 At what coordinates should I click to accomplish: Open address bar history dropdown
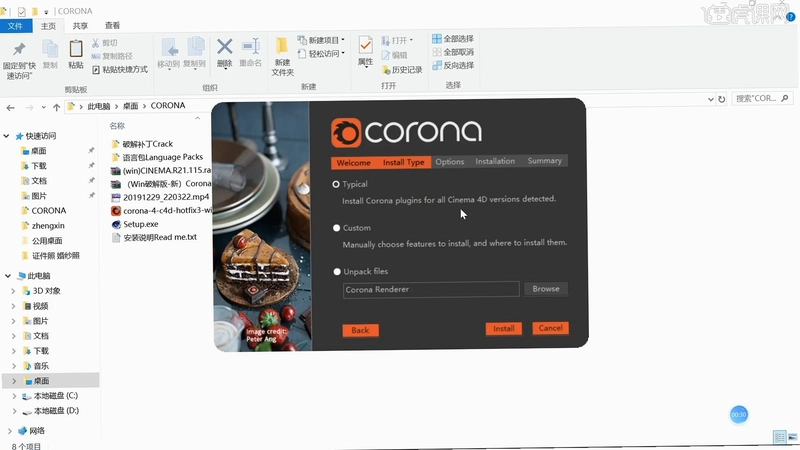click(711, 99)
